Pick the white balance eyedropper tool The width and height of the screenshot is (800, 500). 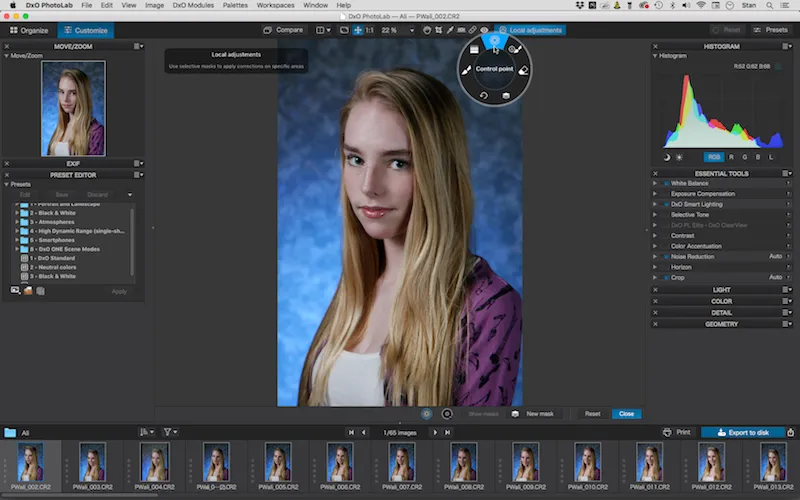[449, 30]
